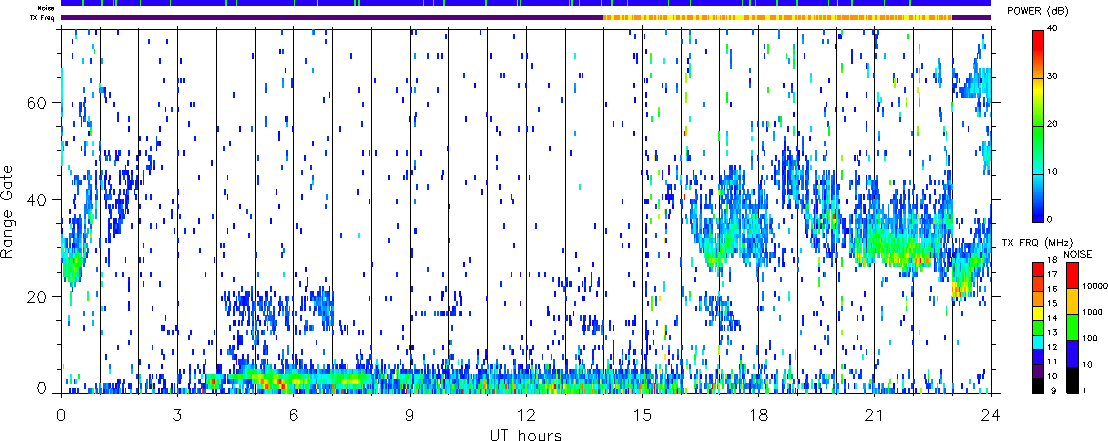The width and height of the screenshot is (1108, 441).
Task: Click the orange portion of the TX Freq bar
Action: tap(777, 17)
